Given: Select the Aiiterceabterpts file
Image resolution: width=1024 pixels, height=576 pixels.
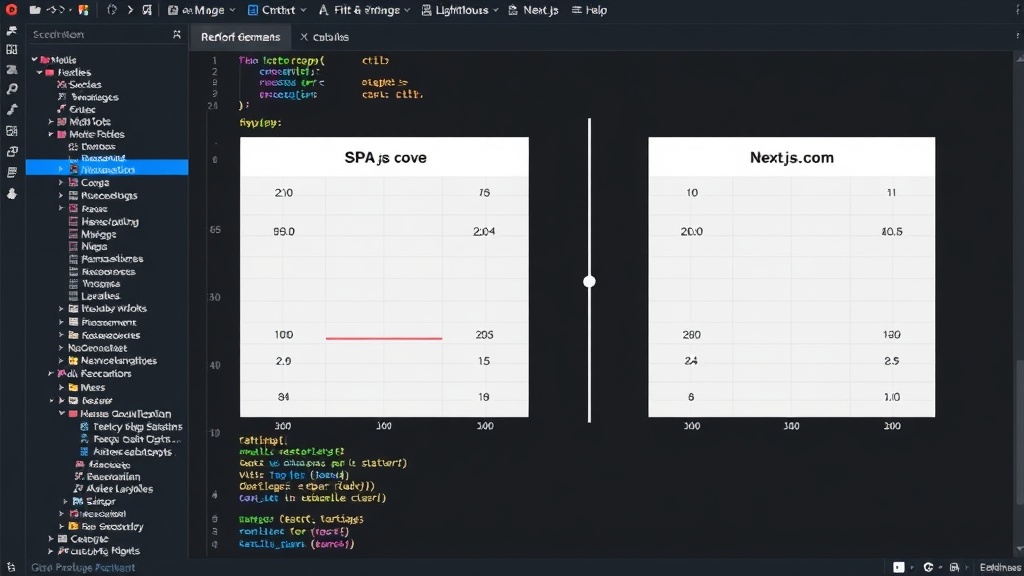Looking at the screenshot, I should 127,451.
